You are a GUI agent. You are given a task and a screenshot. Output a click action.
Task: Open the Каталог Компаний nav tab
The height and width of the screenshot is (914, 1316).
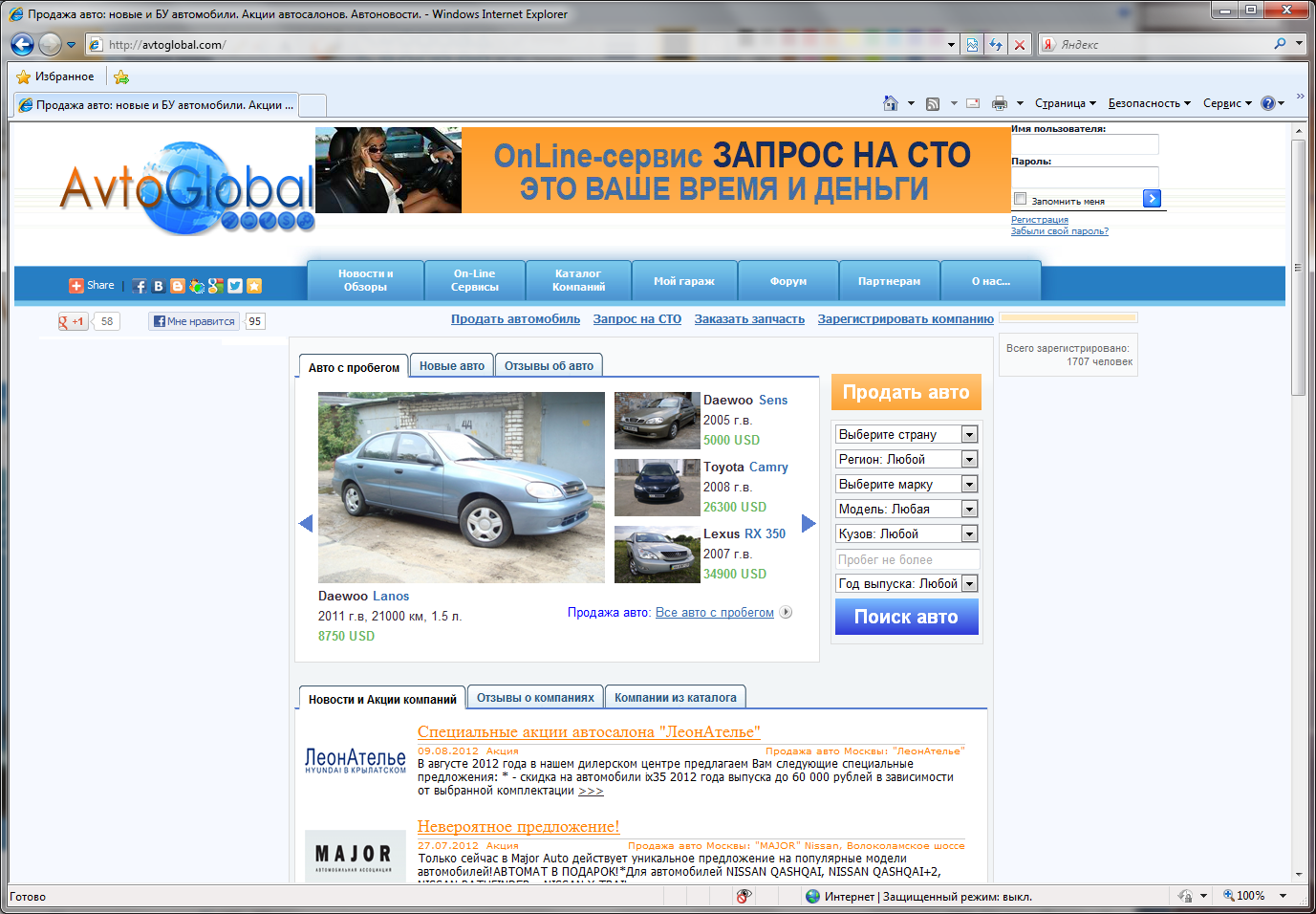pyautogui.click(x=578, y=280)
